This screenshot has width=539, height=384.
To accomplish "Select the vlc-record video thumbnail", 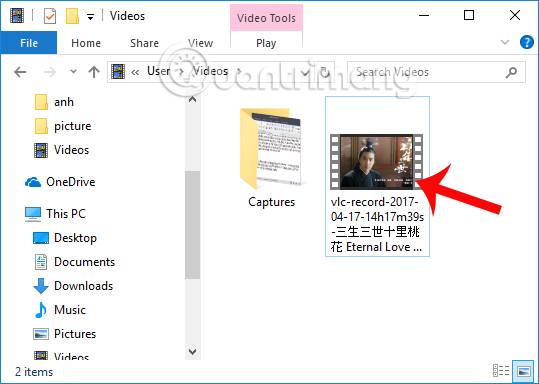I will [377, 162].
